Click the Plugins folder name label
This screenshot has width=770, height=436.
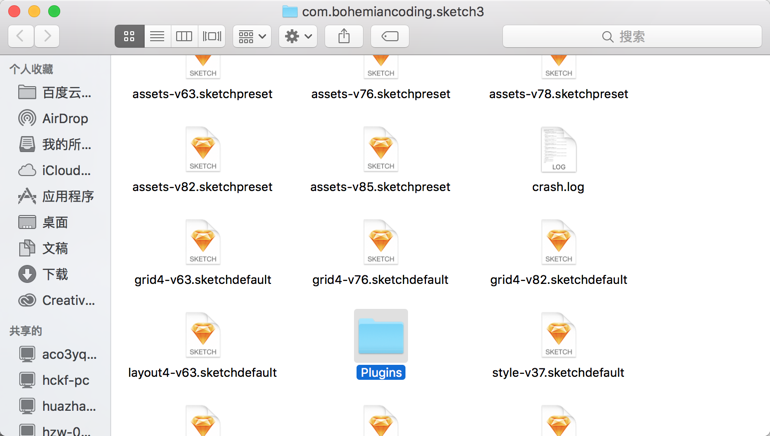click(381, 373)
